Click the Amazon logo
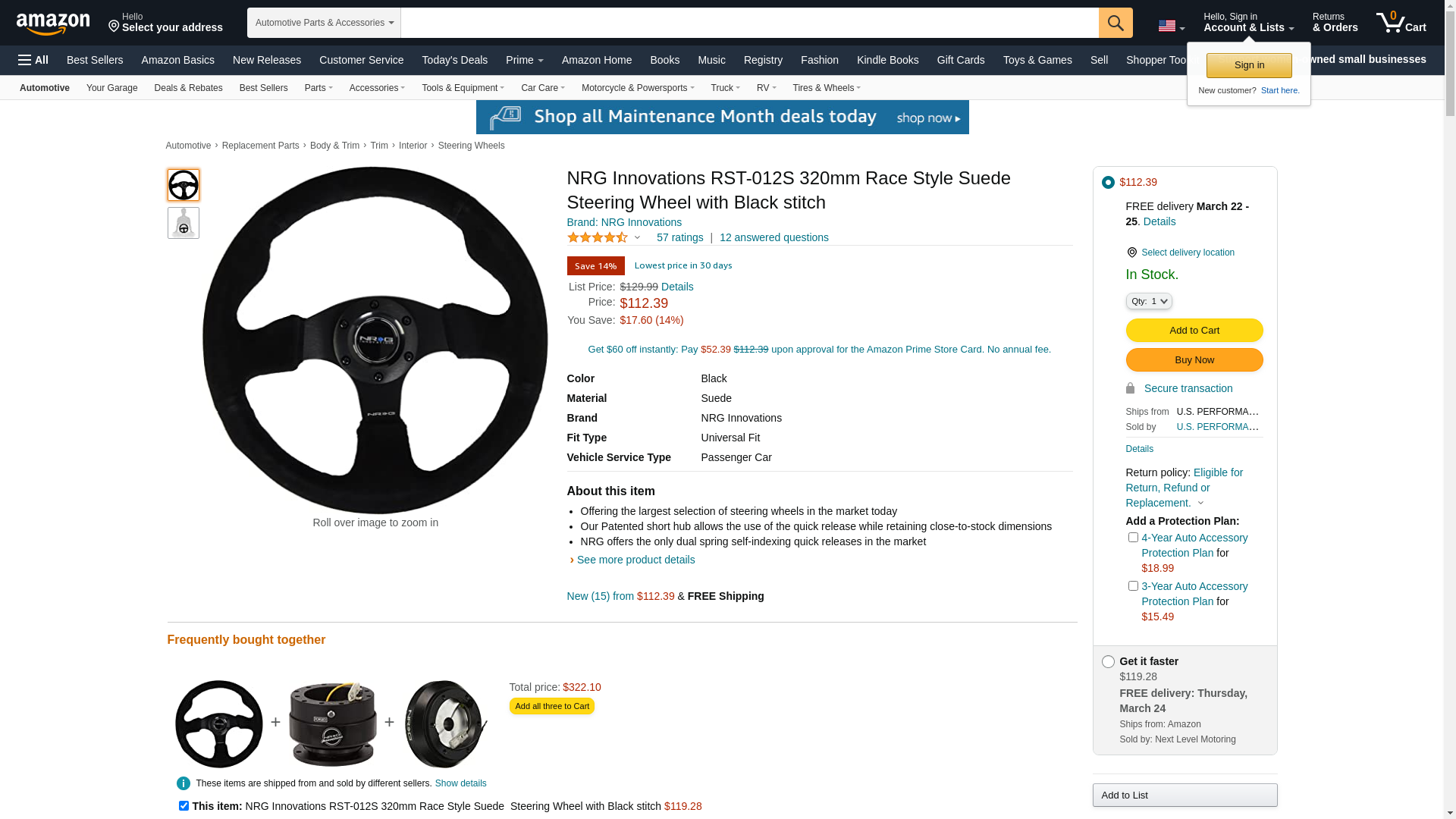Image resolution: width=1456 pixels, height=819 pixels. pos(52,24)
